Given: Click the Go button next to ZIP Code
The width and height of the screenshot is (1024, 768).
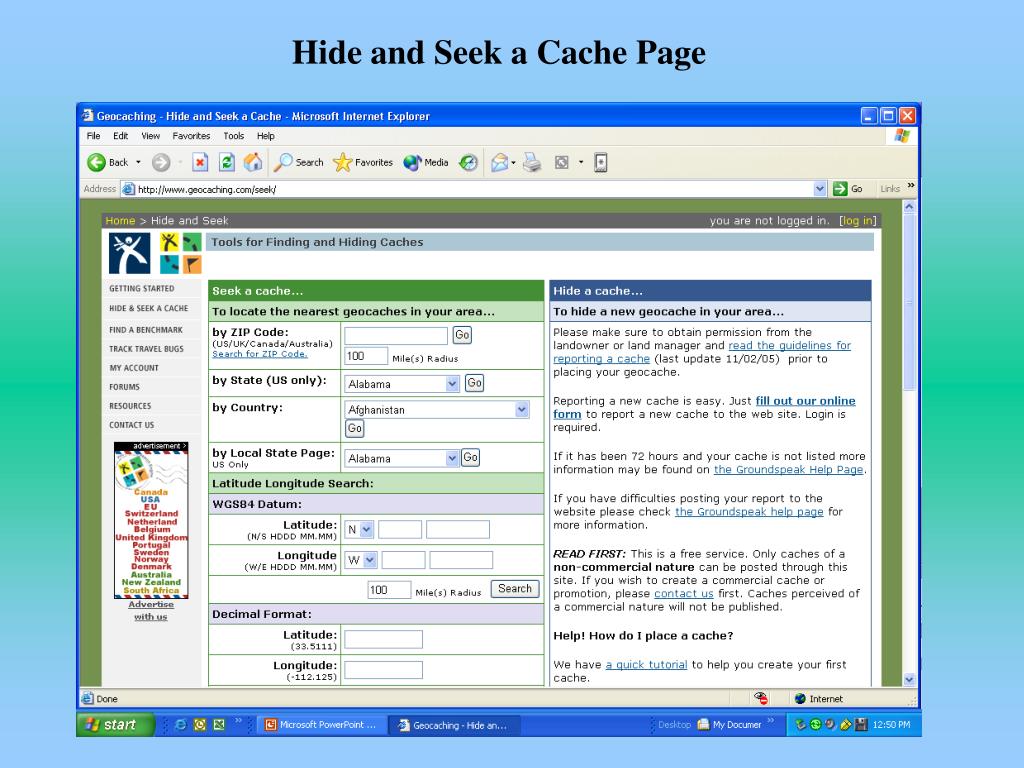Looking at the screenshot, I should point(462,335).
